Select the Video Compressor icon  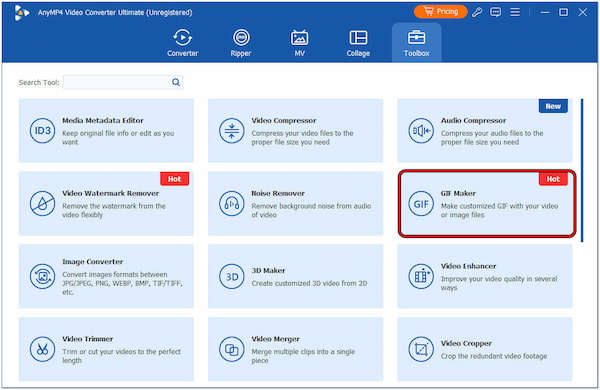pos(232,131)
